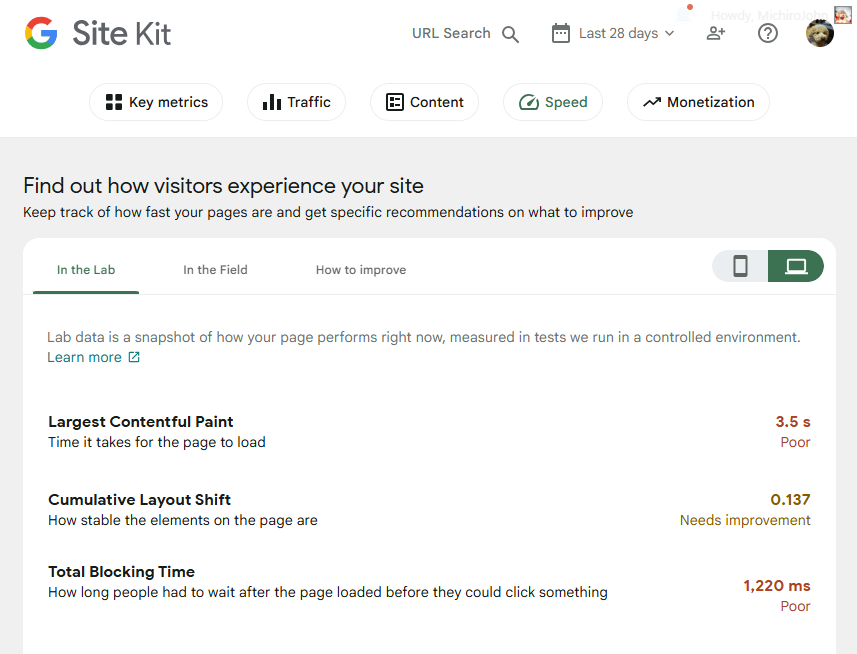Viewport: 857px width, 654px height.
Task: Open the add user icon
Action: pos(716,33)
